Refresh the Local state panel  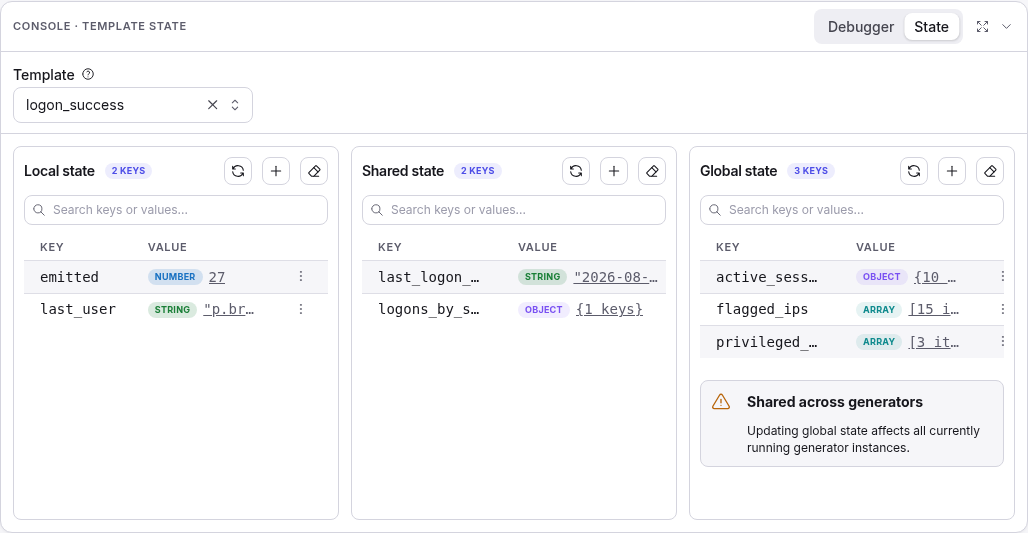(238, 171)
